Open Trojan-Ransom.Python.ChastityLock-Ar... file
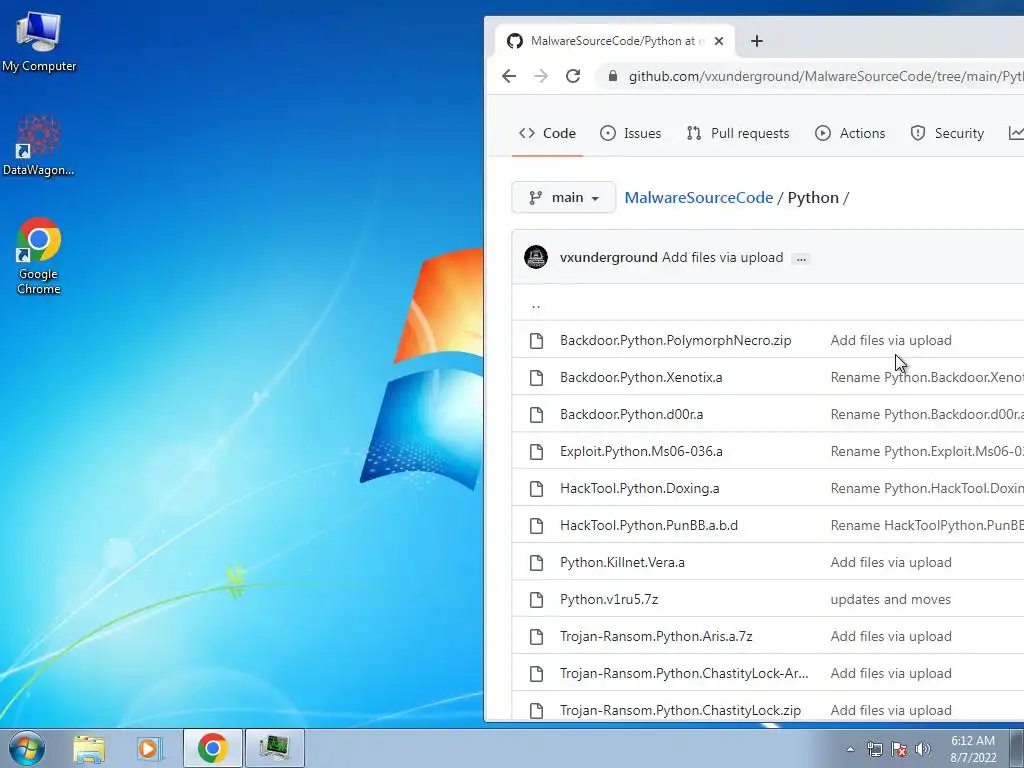1024x768 pixels. click(684, 673)
